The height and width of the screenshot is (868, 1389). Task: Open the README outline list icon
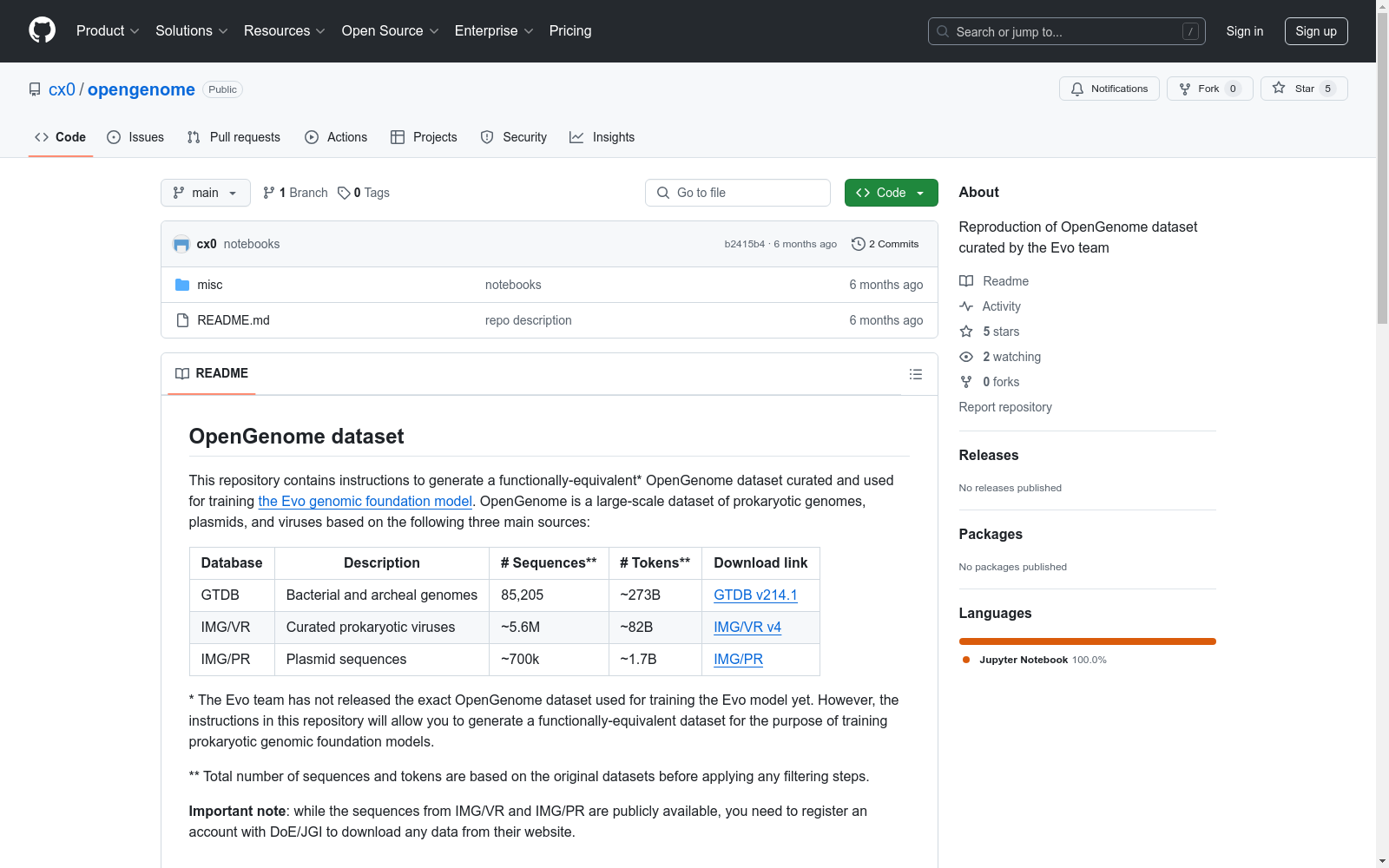(x=915, y=374)
